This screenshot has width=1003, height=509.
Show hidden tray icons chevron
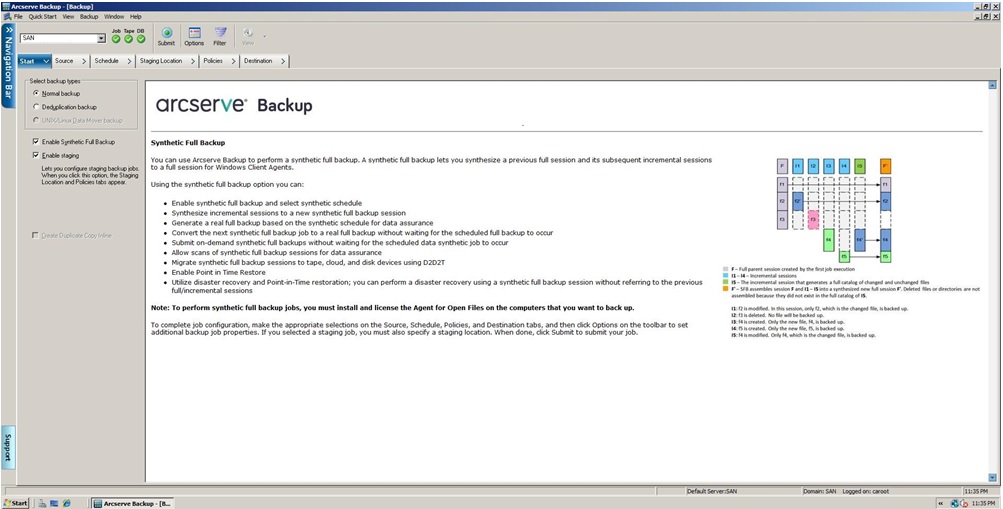(x=942, y=504)
